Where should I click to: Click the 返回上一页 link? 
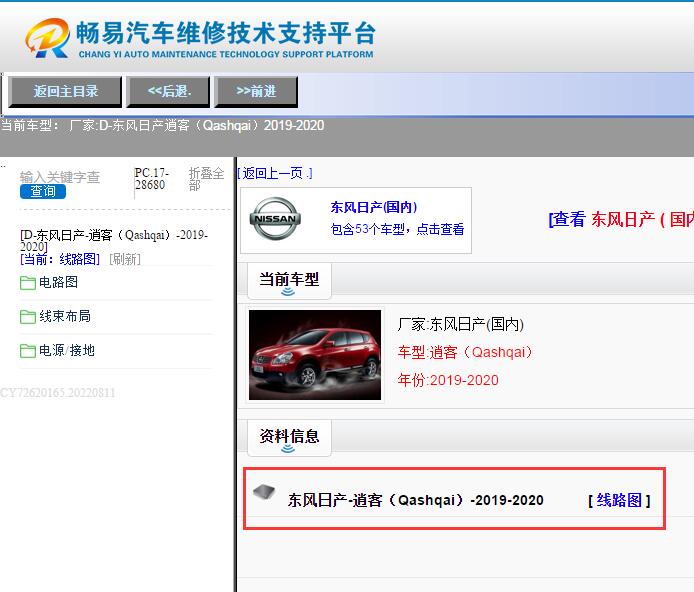coord(275,173)
